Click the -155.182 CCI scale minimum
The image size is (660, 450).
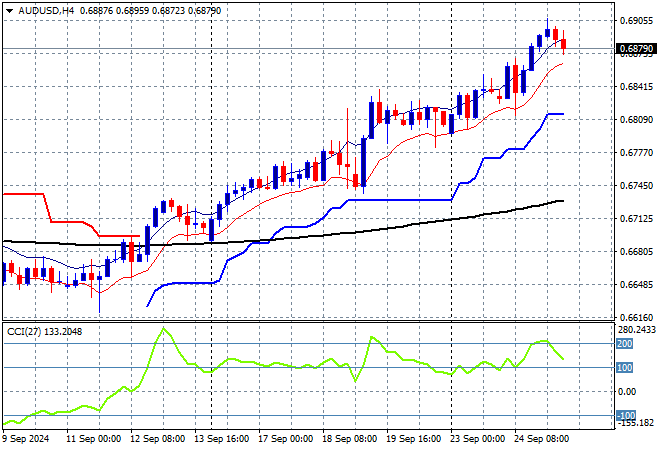click(x=636, y=423)
